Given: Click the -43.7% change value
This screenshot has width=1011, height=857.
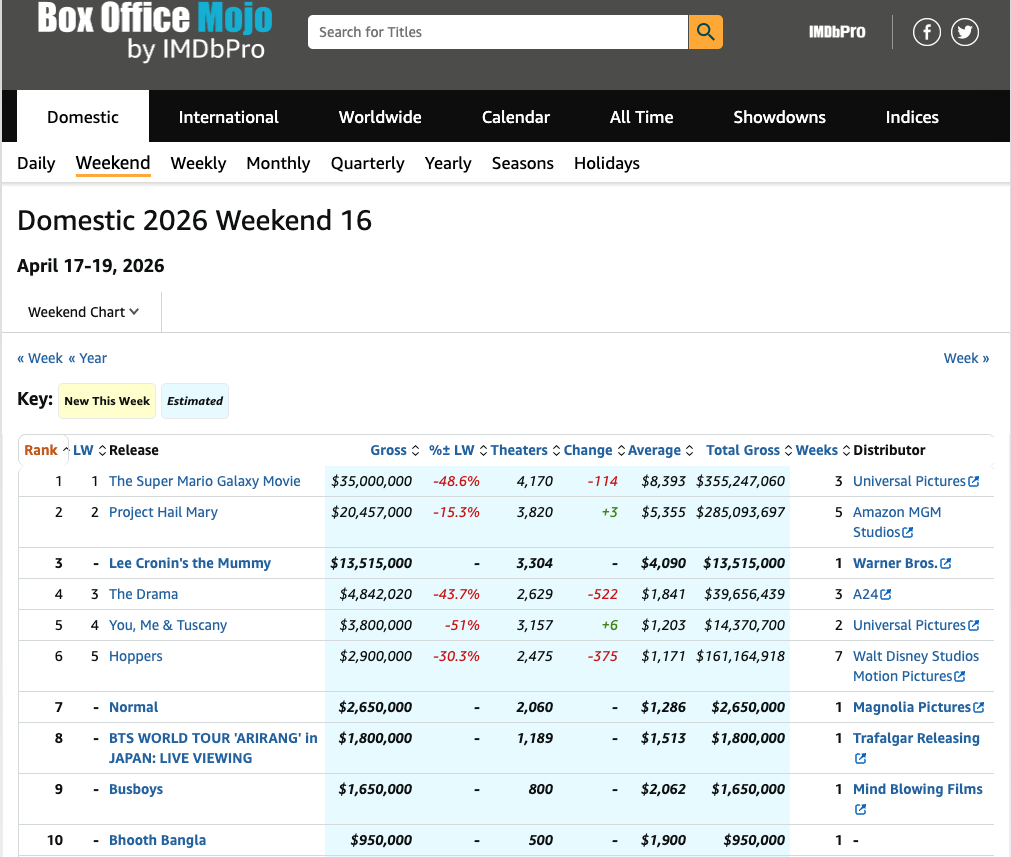Looking at the screenshot, I should 456,595.
